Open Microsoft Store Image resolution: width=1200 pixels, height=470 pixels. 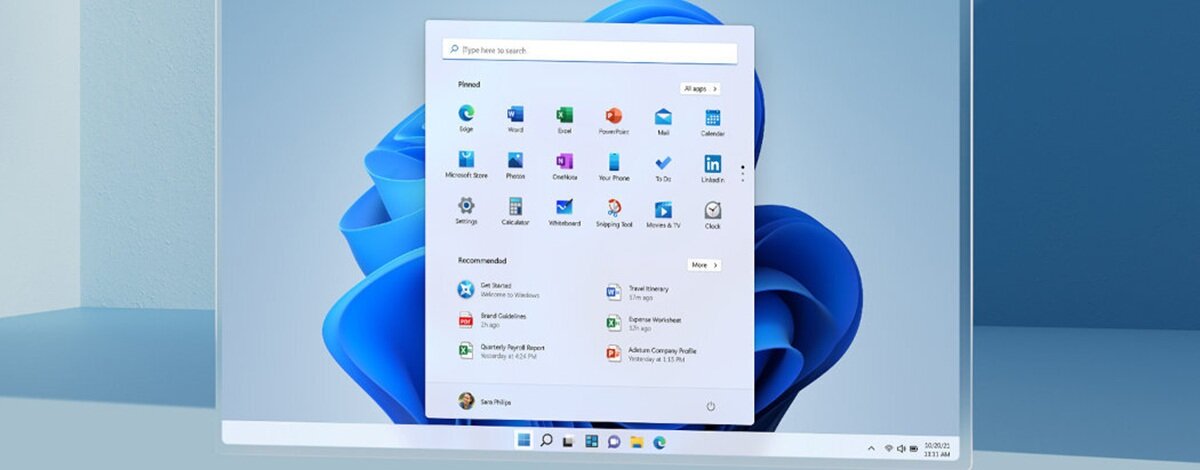coord(466,165)
